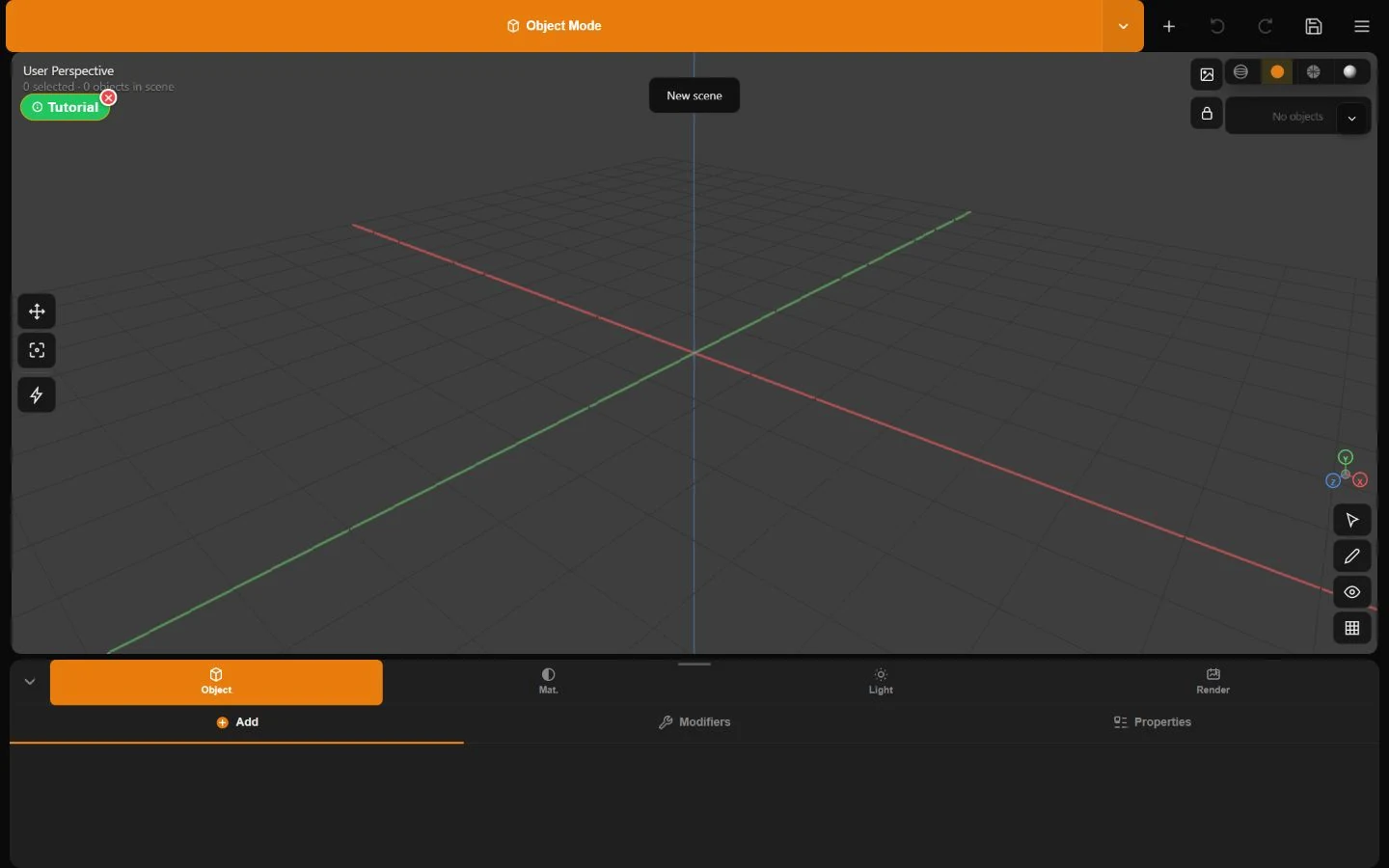Switch to wireframe shading mode
The width and height of the screenshot is (1389, 868).
pos(1241,72)
